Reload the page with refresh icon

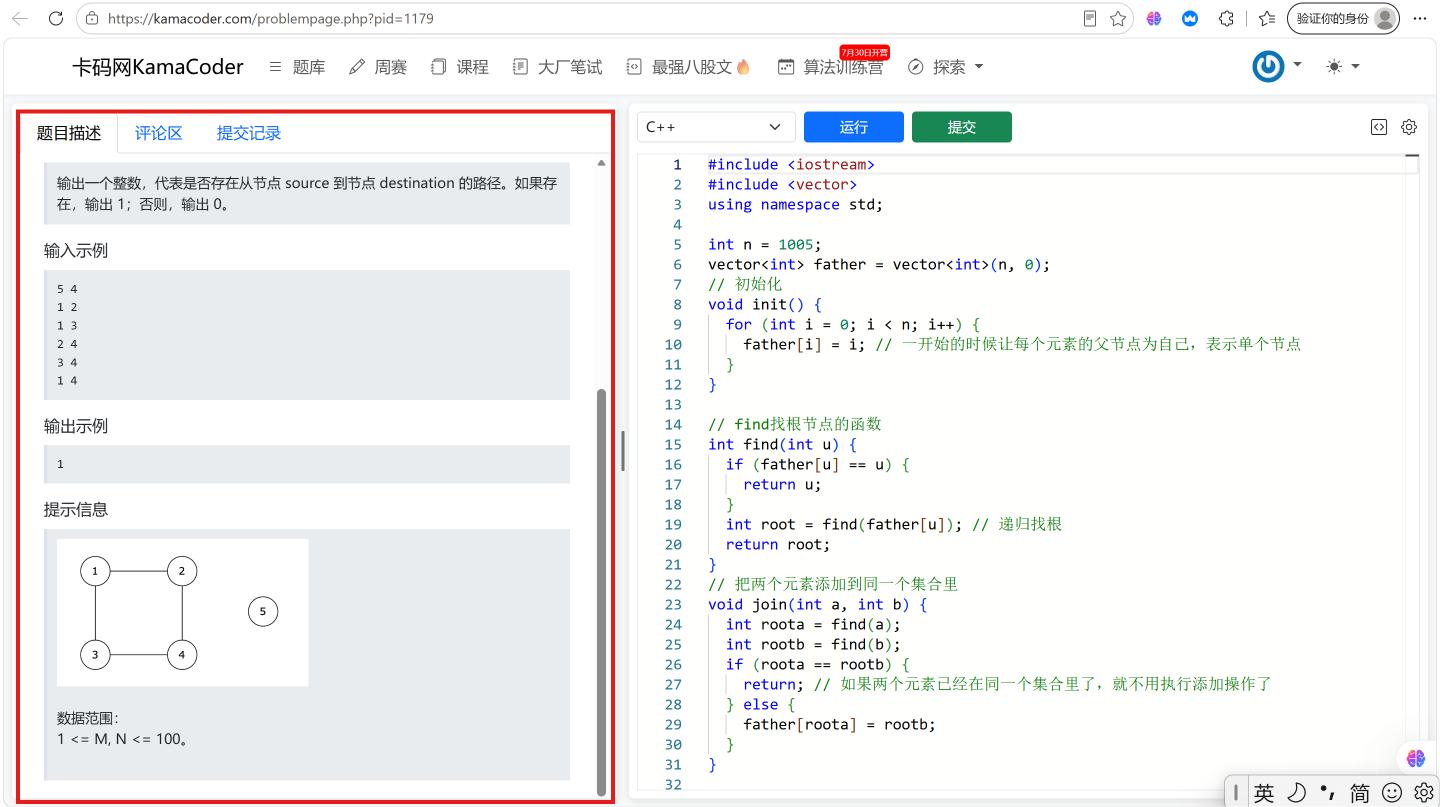56,18
